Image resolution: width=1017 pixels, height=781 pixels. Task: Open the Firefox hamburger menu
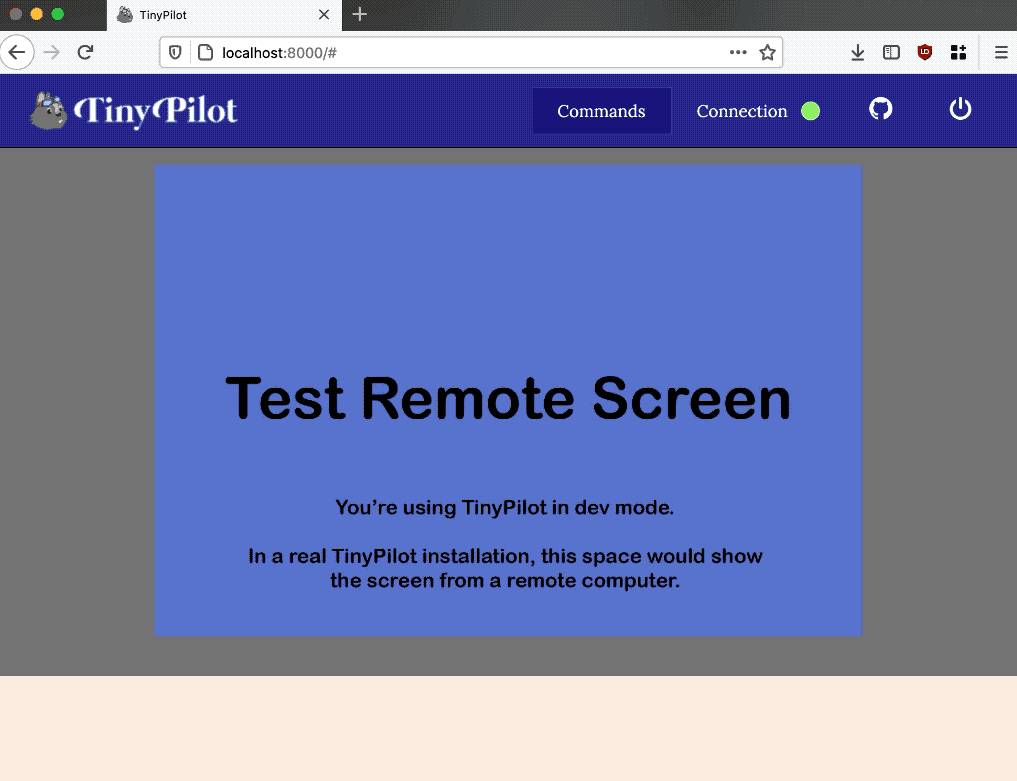[x=1001, y=51]
